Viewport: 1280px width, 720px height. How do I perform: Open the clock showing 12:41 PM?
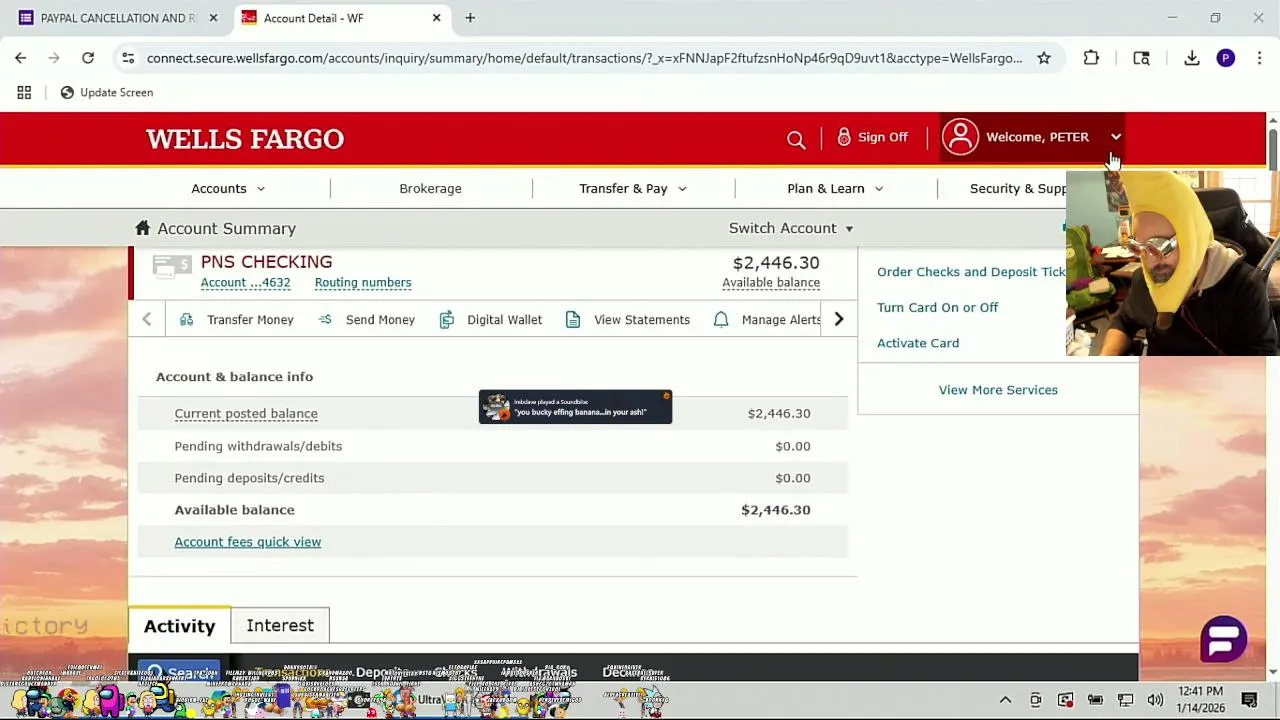tap(1200, 699)
